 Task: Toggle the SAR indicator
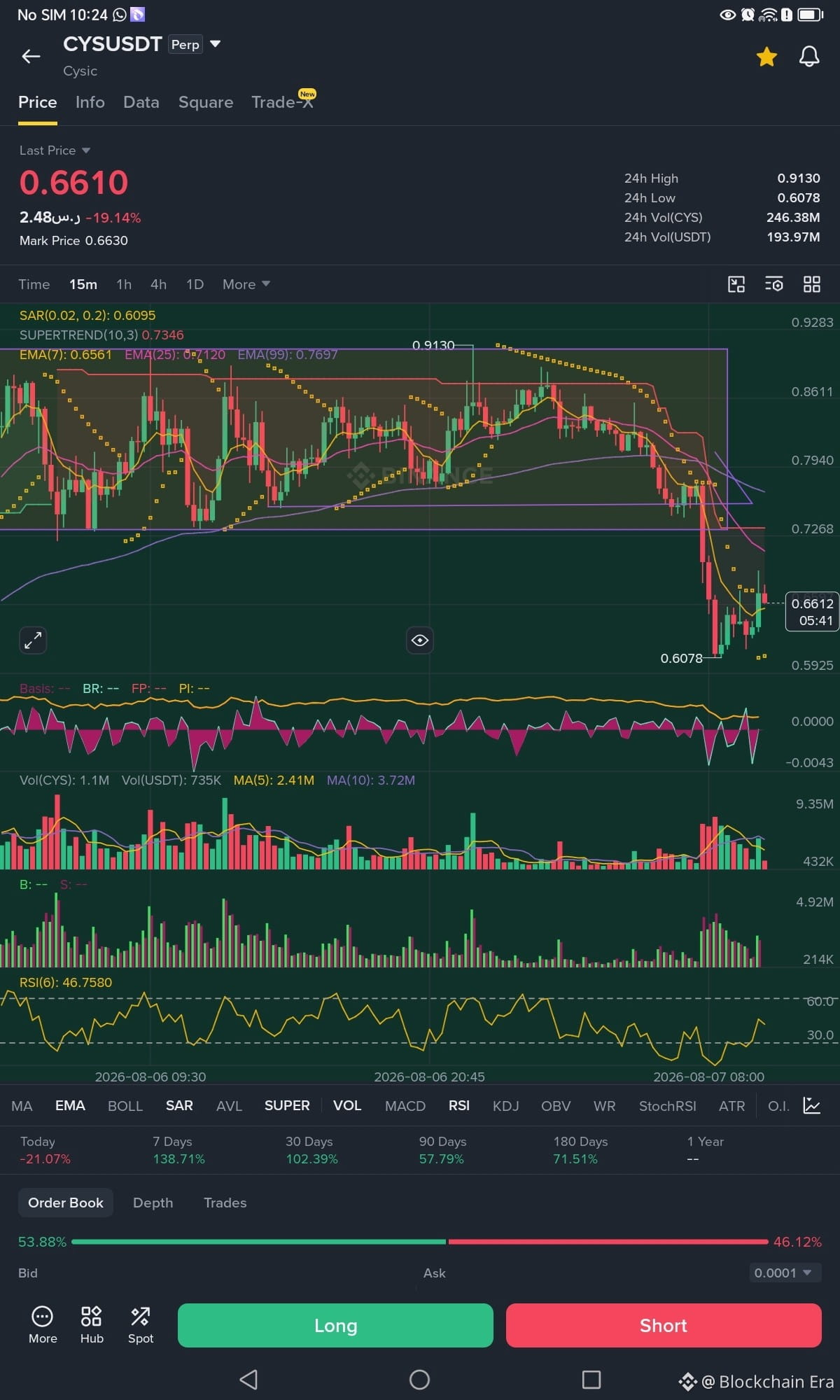point(179,1106)
